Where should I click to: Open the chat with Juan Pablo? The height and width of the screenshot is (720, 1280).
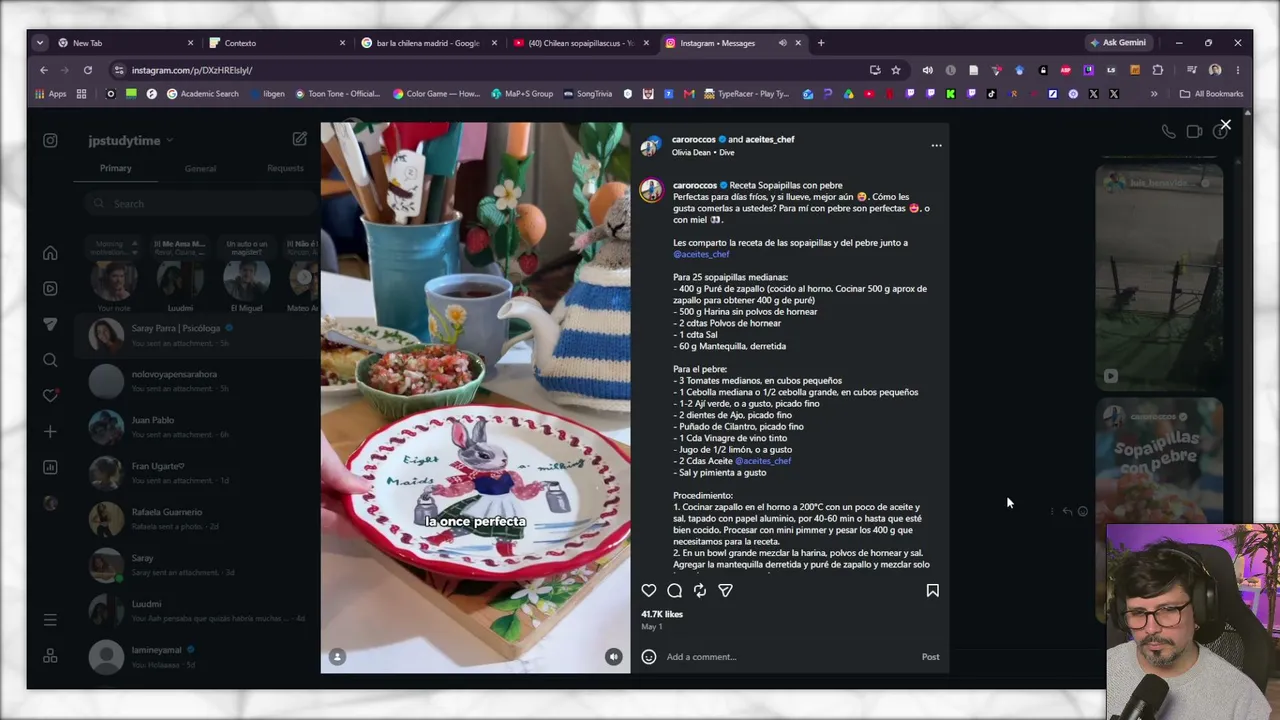(197, 427)
